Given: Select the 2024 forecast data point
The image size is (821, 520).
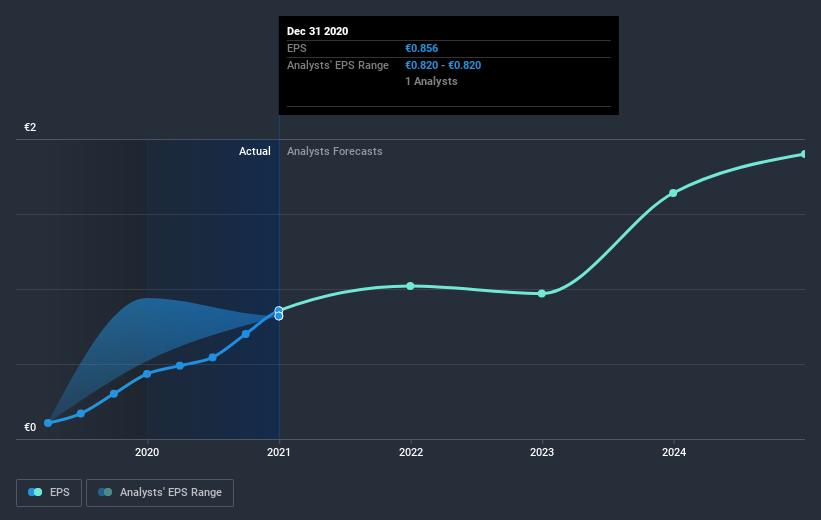Looking at the screenshot, I should coord(673,193).
